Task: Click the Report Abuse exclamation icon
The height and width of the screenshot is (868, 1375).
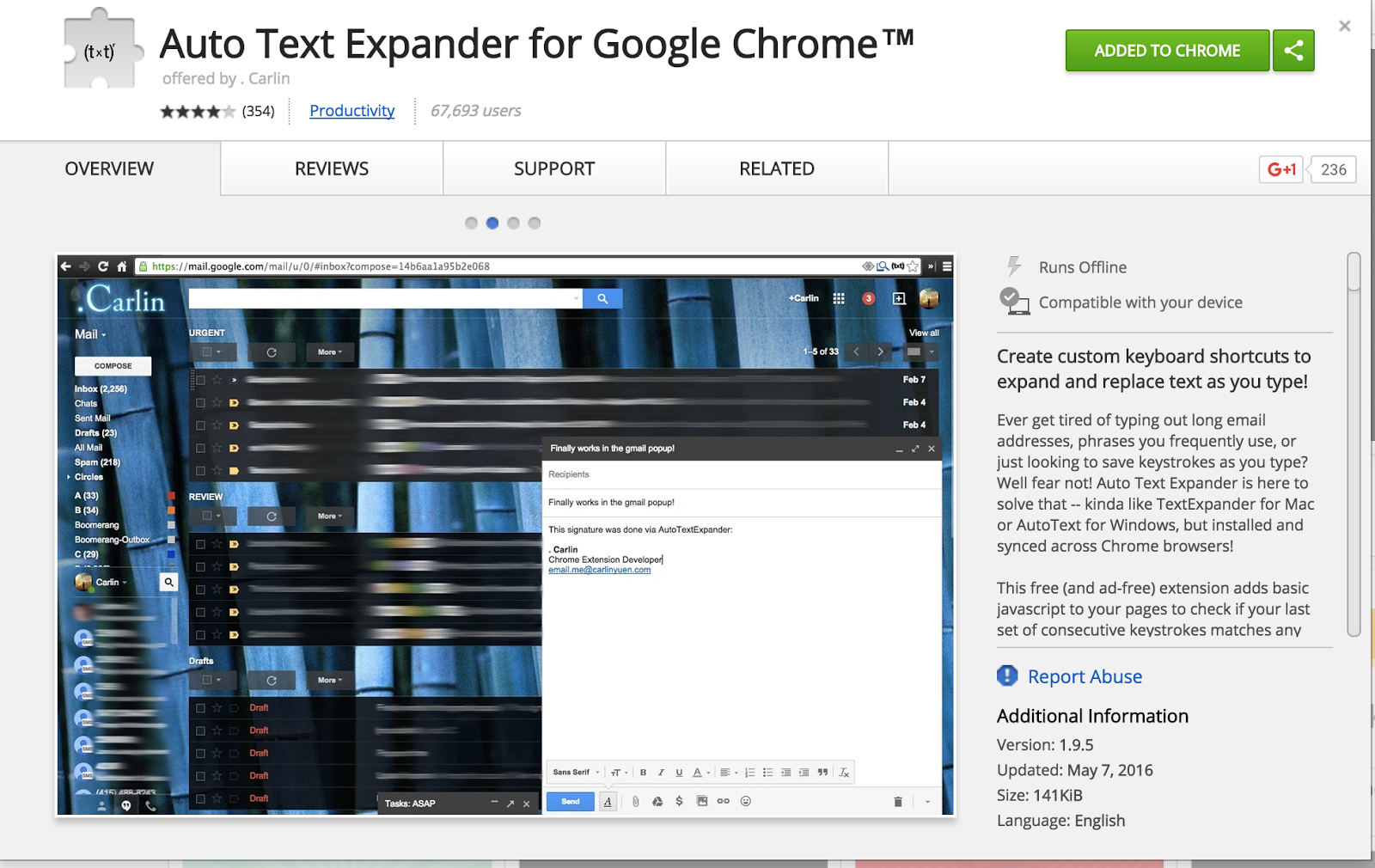Action: click(x=1007, y=675)
